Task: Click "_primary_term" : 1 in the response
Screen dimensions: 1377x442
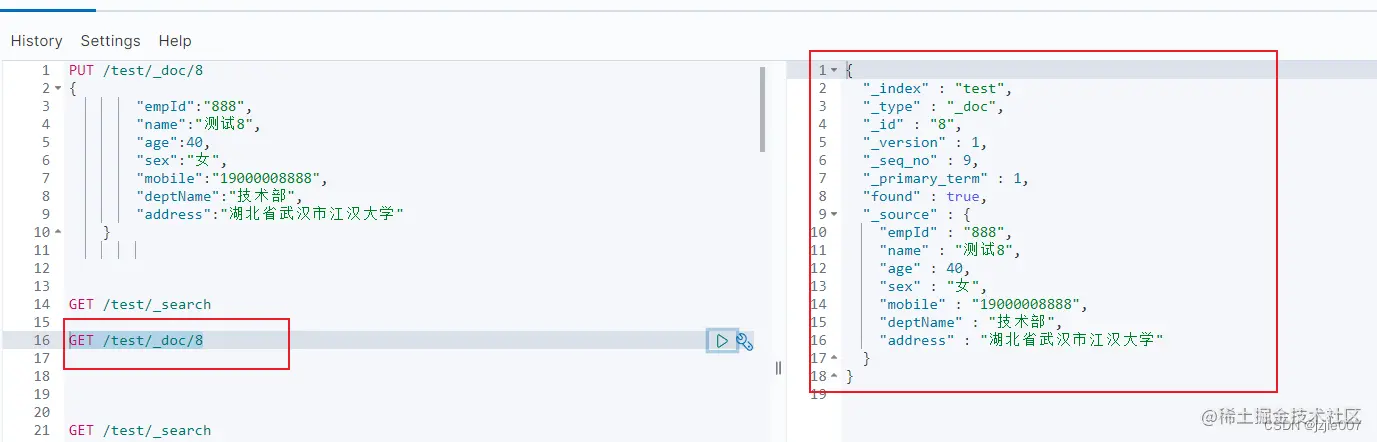Action: (946, 179)
